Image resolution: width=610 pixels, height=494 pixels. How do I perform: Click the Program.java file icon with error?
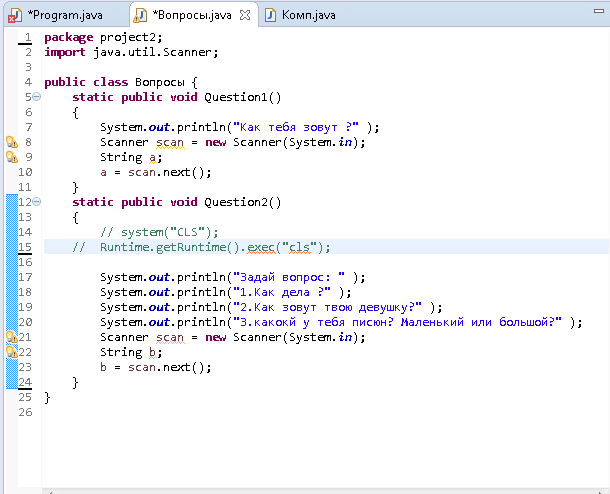click(15, 16)
